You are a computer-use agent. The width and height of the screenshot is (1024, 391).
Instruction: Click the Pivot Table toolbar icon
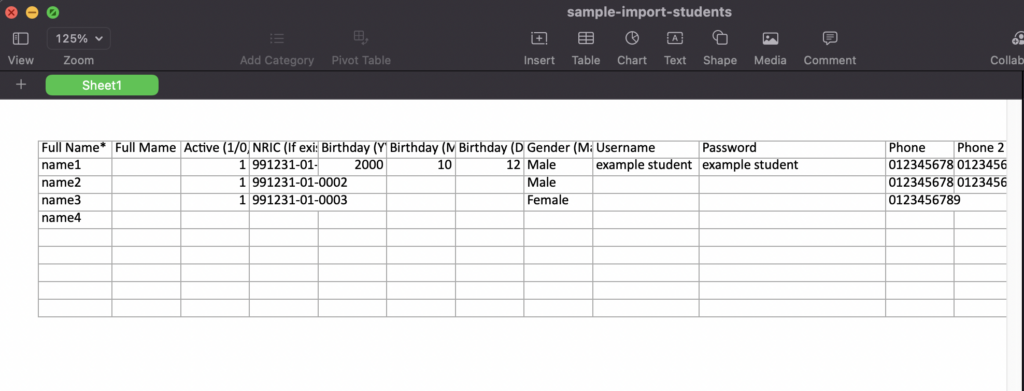pyautogui.click(x=361, y=38)
